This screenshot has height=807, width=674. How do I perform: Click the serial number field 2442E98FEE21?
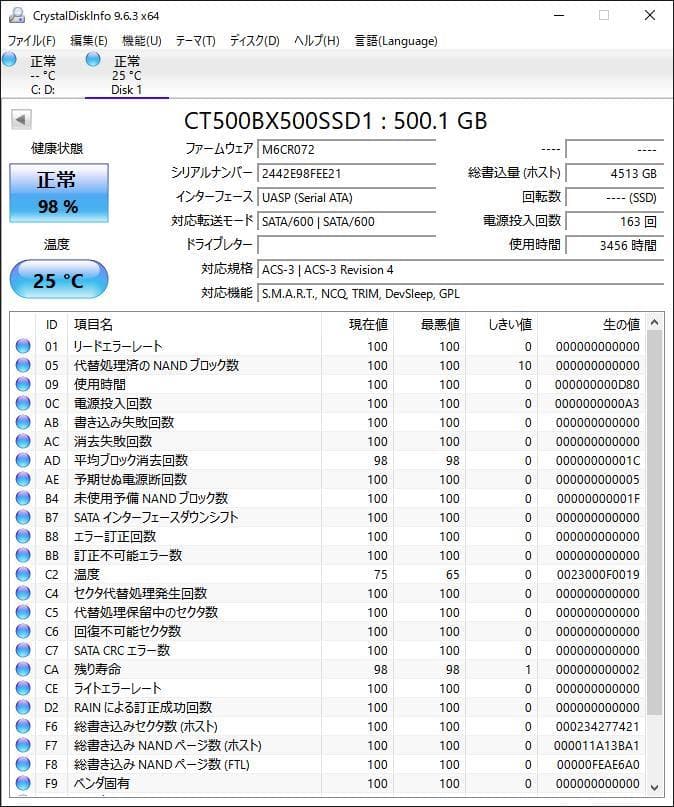coord(347,173)
